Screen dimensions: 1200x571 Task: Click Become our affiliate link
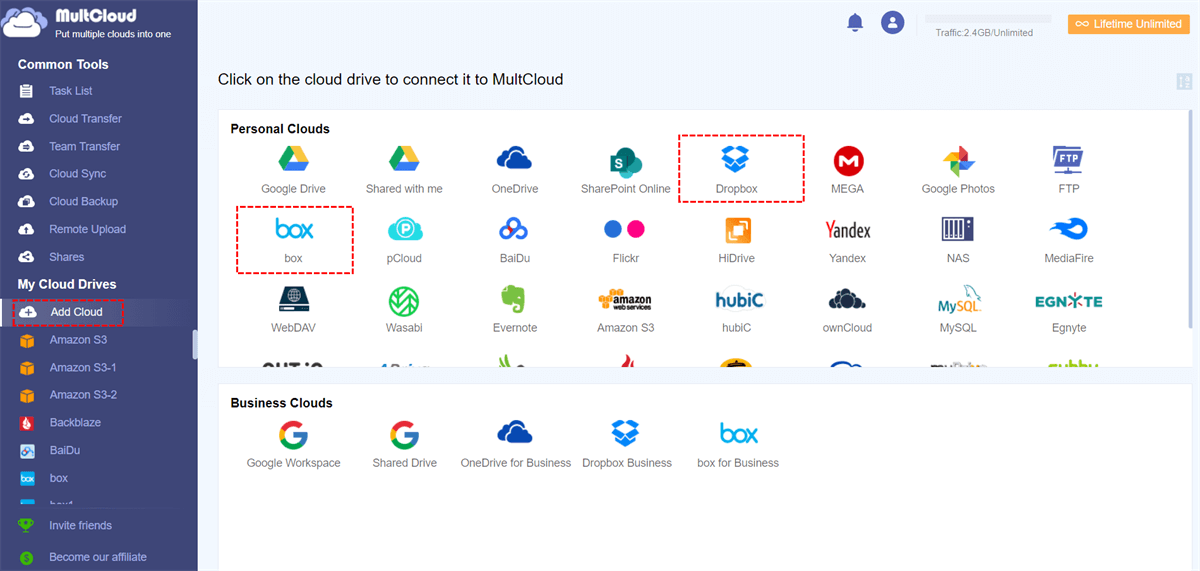click(98, 557)
